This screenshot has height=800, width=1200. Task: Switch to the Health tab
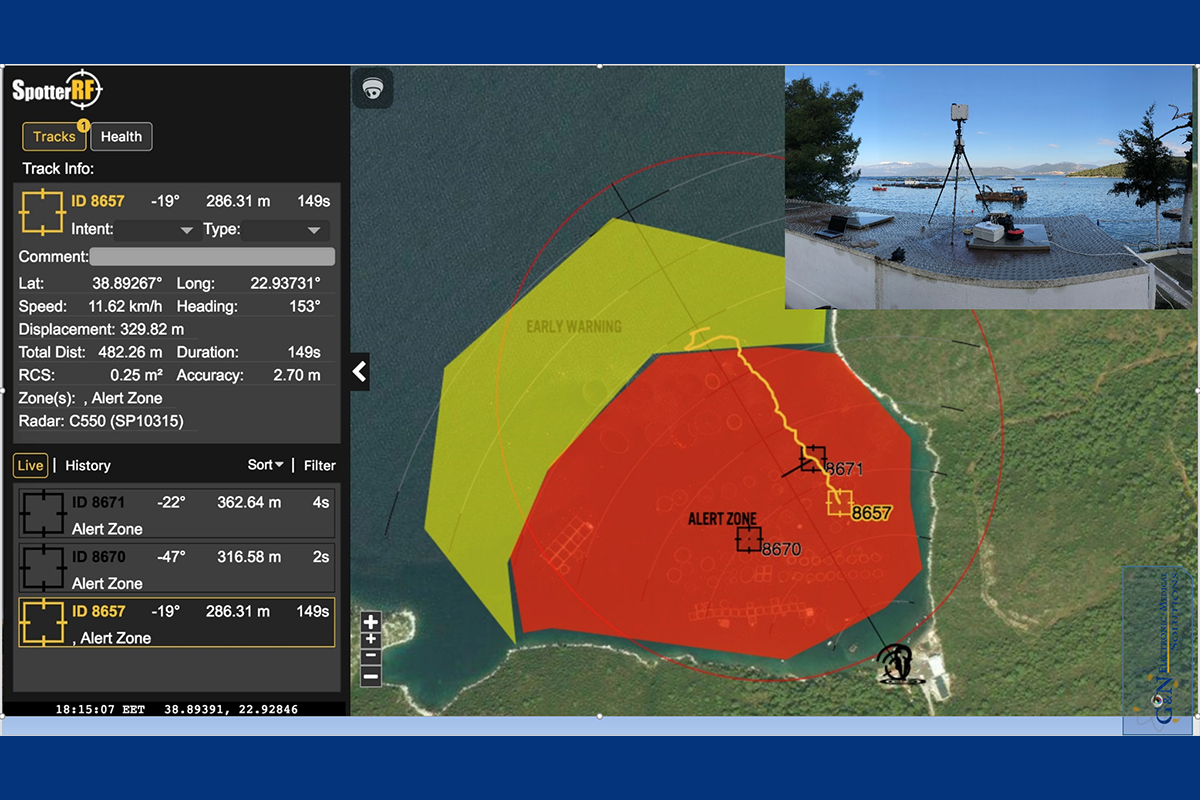pos(121,137)
